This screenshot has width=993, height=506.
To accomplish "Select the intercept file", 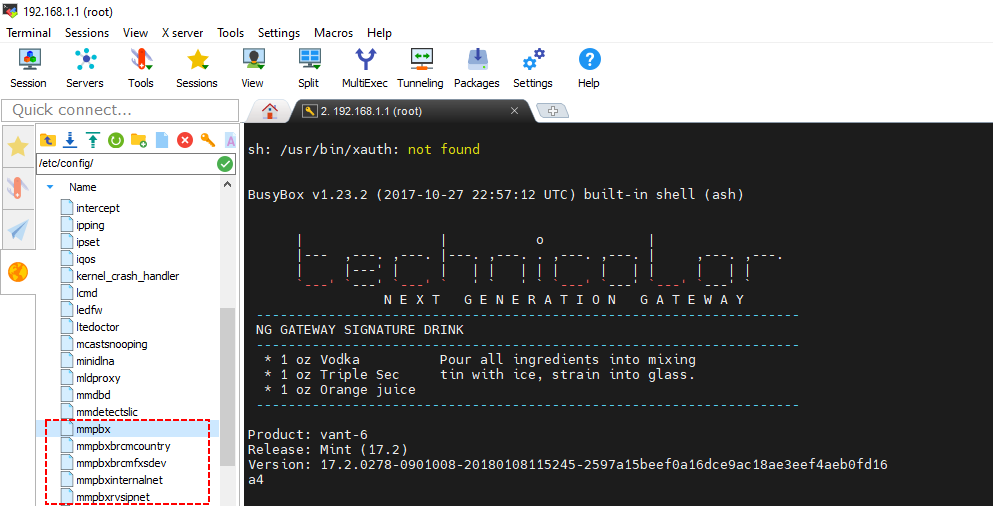I will click(x=98, y=208).
